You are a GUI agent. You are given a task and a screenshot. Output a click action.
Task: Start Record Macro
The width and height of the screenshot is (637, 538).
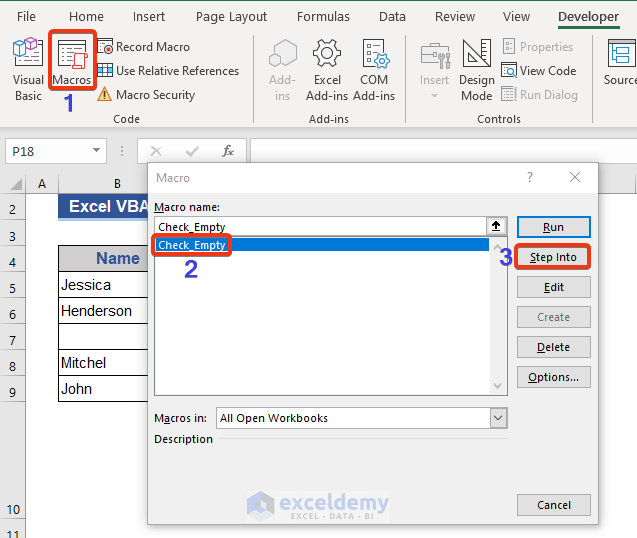(x=144, y=47)
